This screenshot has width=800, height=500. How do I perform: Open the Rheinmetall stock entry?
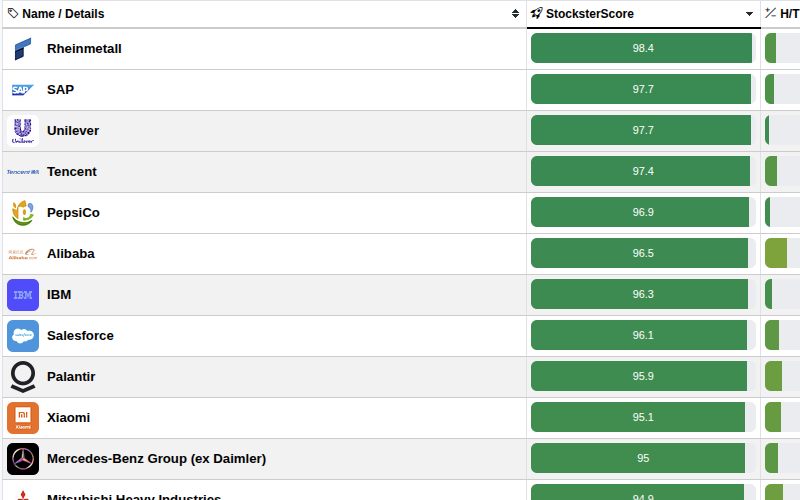pos(84,49)
